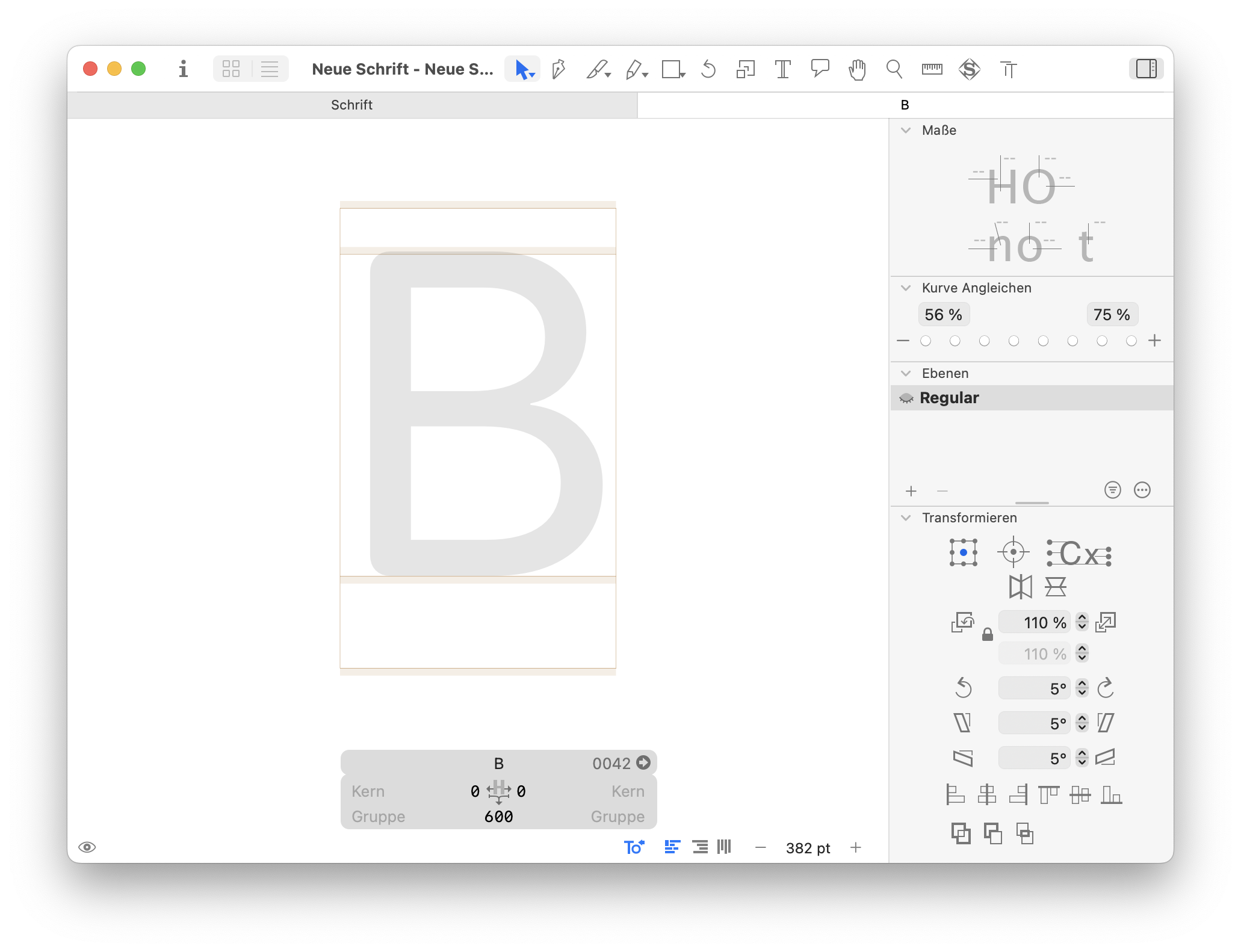Switch to the Schrift tab
The height and width of the screenshot is (952, 1241).
(351, 105)
